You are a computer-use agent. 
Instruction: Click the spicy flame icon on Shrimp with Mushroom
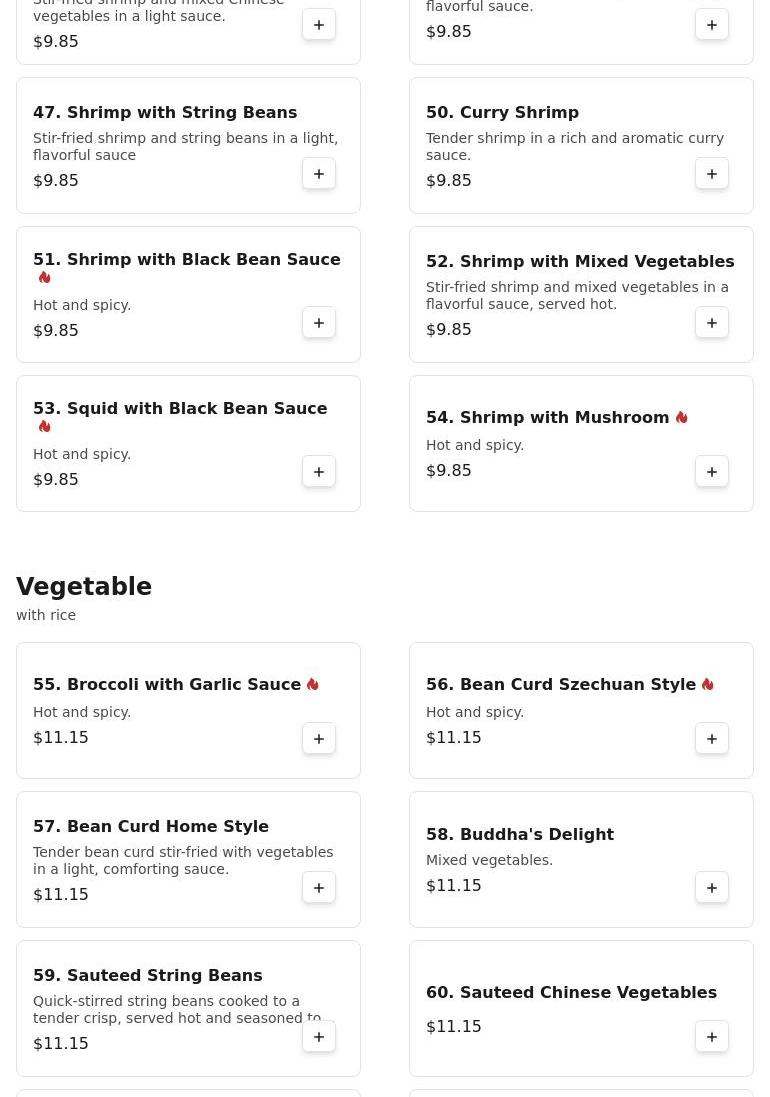(x=681, y=417)
